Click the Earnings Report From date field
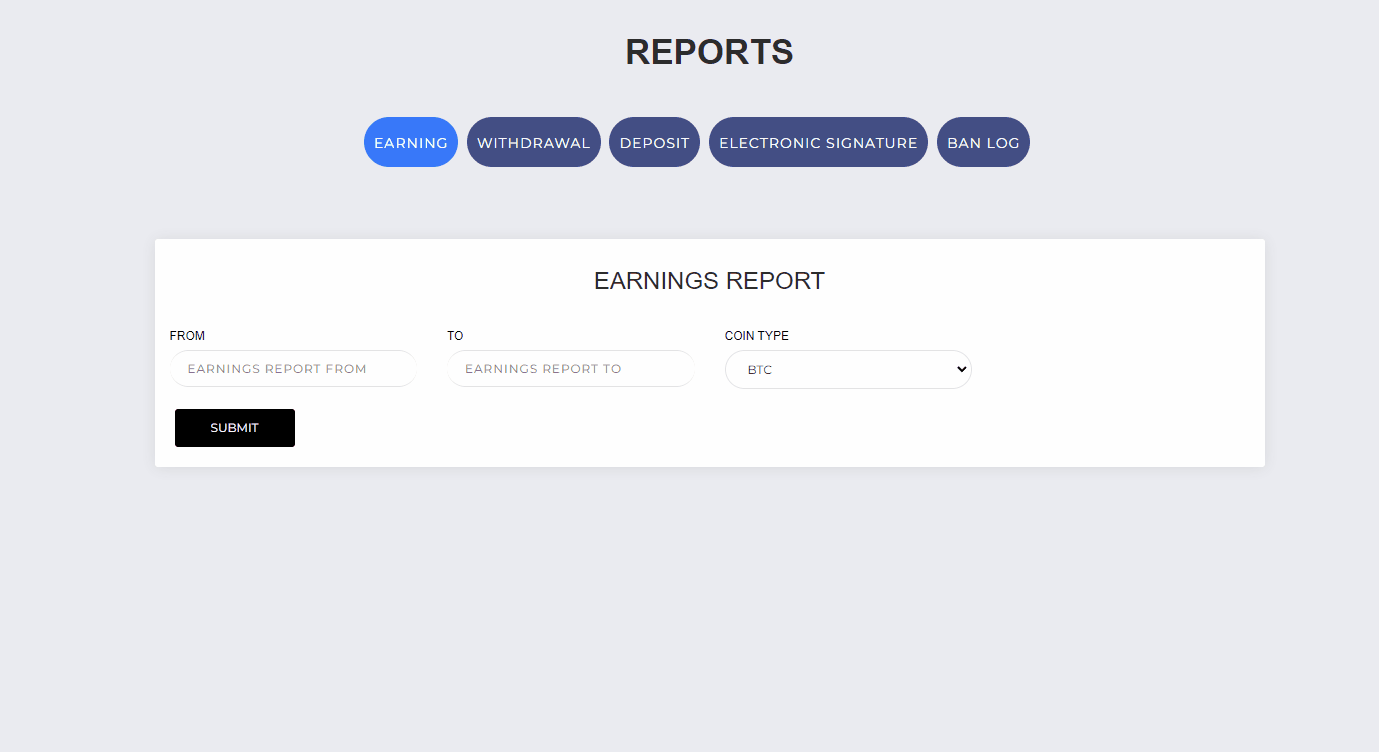The width and height of the screenshot is (1379, 752). [293, 369]
